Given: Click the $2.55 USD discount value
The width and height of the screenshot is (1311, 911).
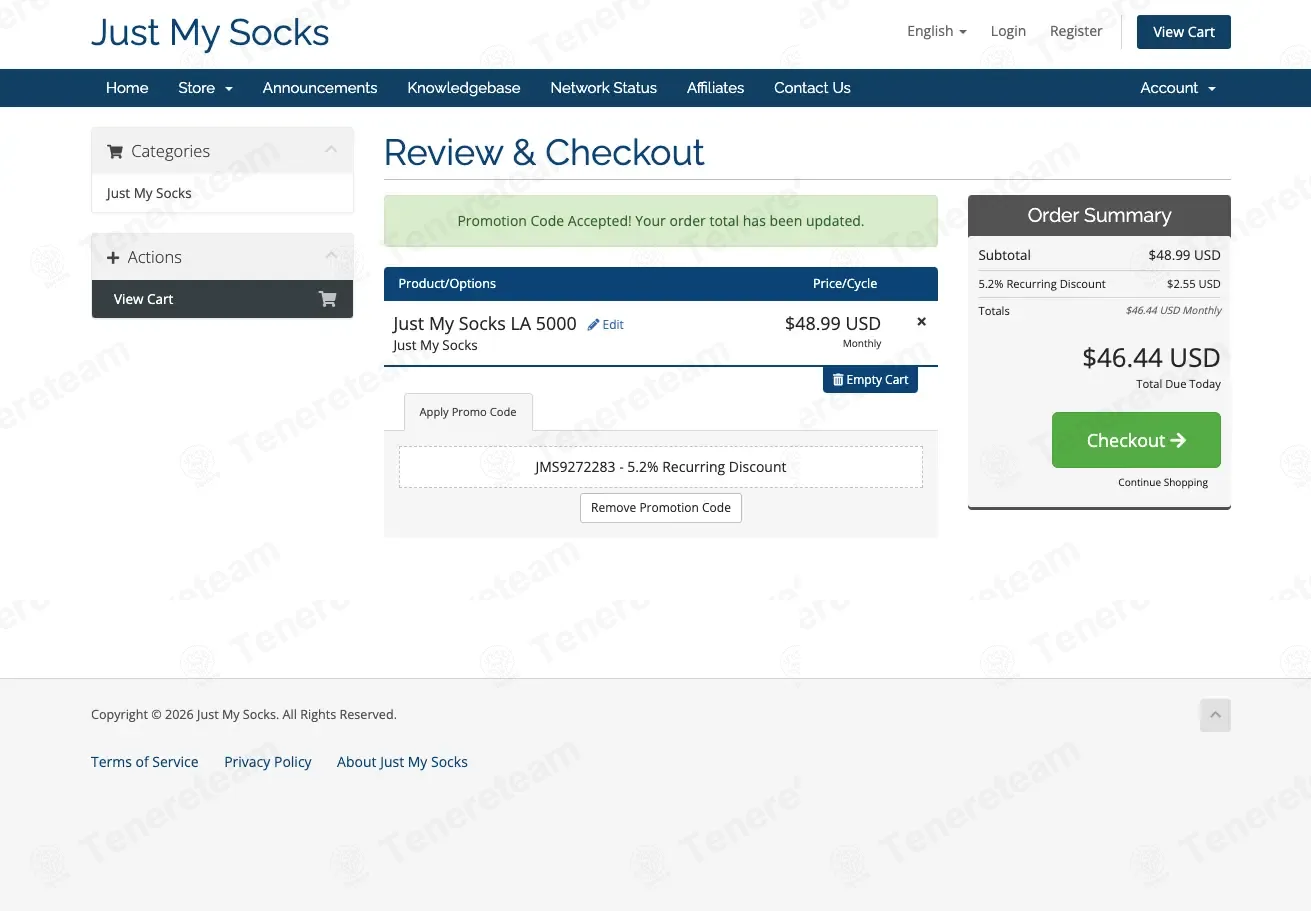Looking at the screenshot, I should pos(1194,284).
